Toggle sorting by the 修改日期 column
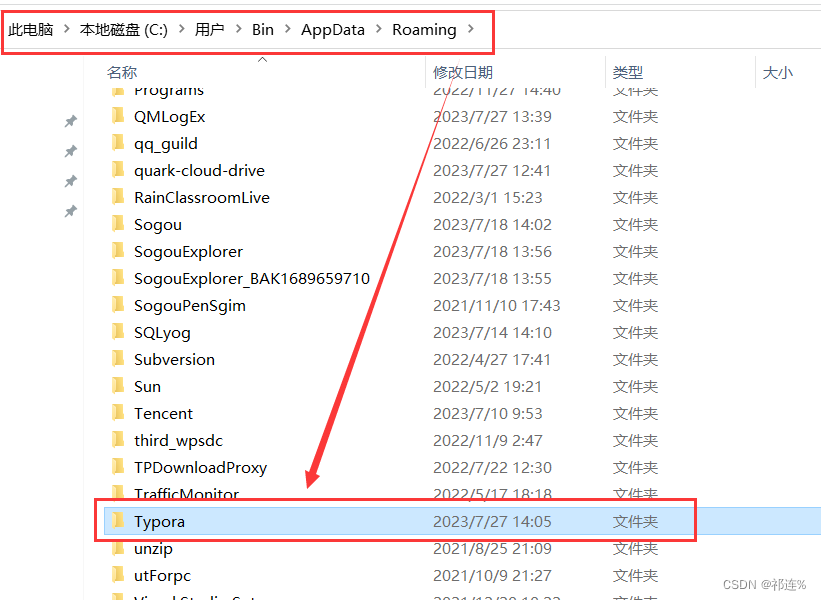 463,72
